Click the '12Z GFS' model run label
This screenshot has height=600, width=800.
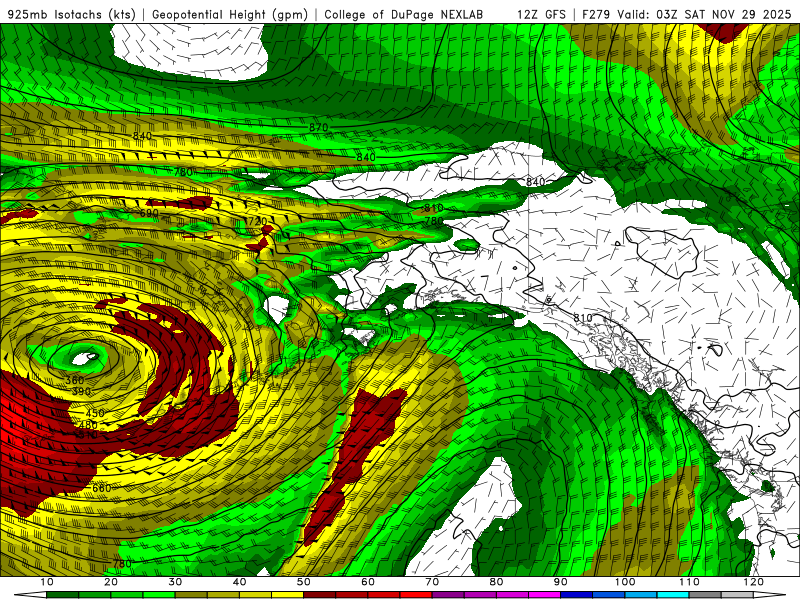click(x=541, y=14)
